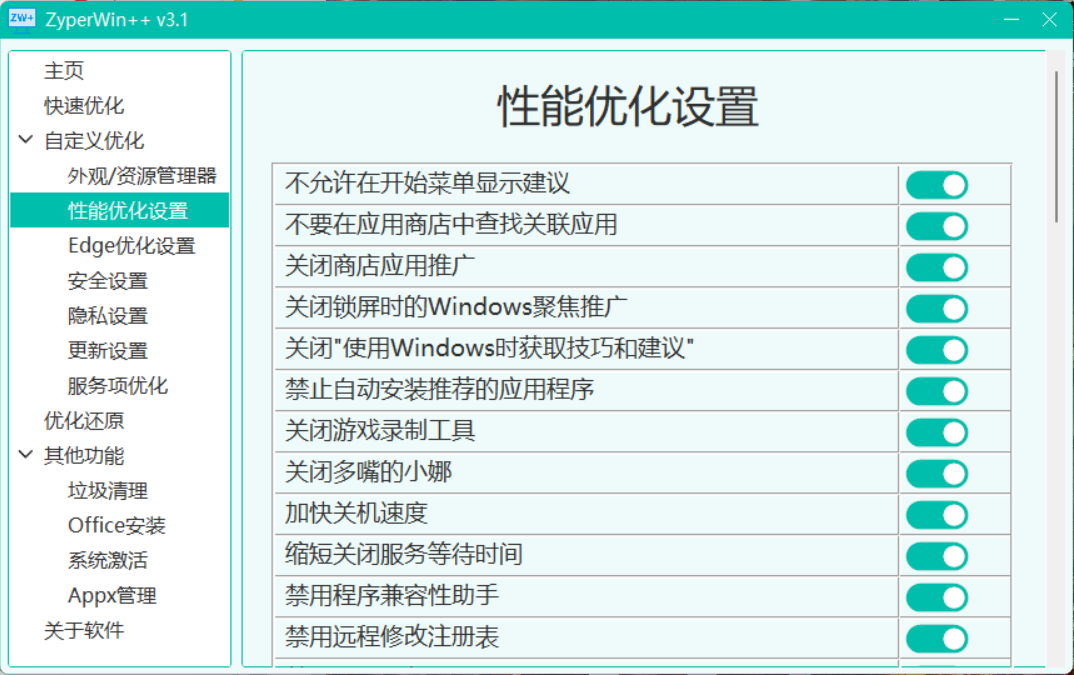Image resolution: width=1074 pixels, height=675 pixels.
Task: Go to 快速优化 in the sidebar
Action: coord(84,106)
